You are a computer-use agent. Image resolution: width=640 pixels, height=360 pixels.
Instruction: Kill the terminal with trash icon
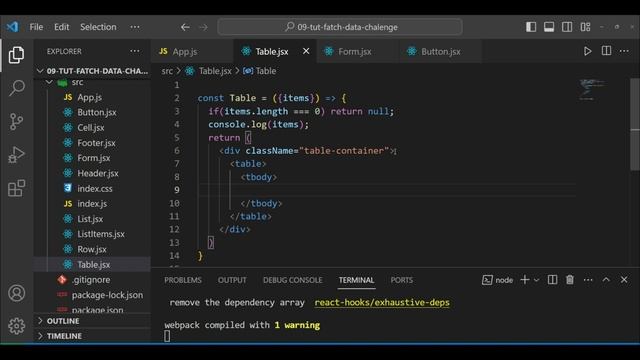[570, 280]
